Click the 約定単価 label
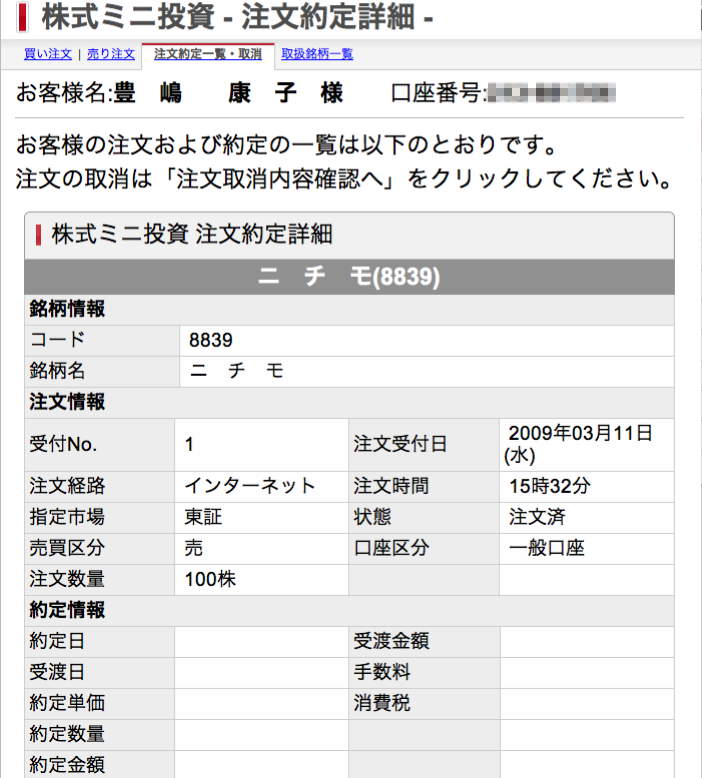This screenshot has height=778, width=702. click(x=67, y=703)
